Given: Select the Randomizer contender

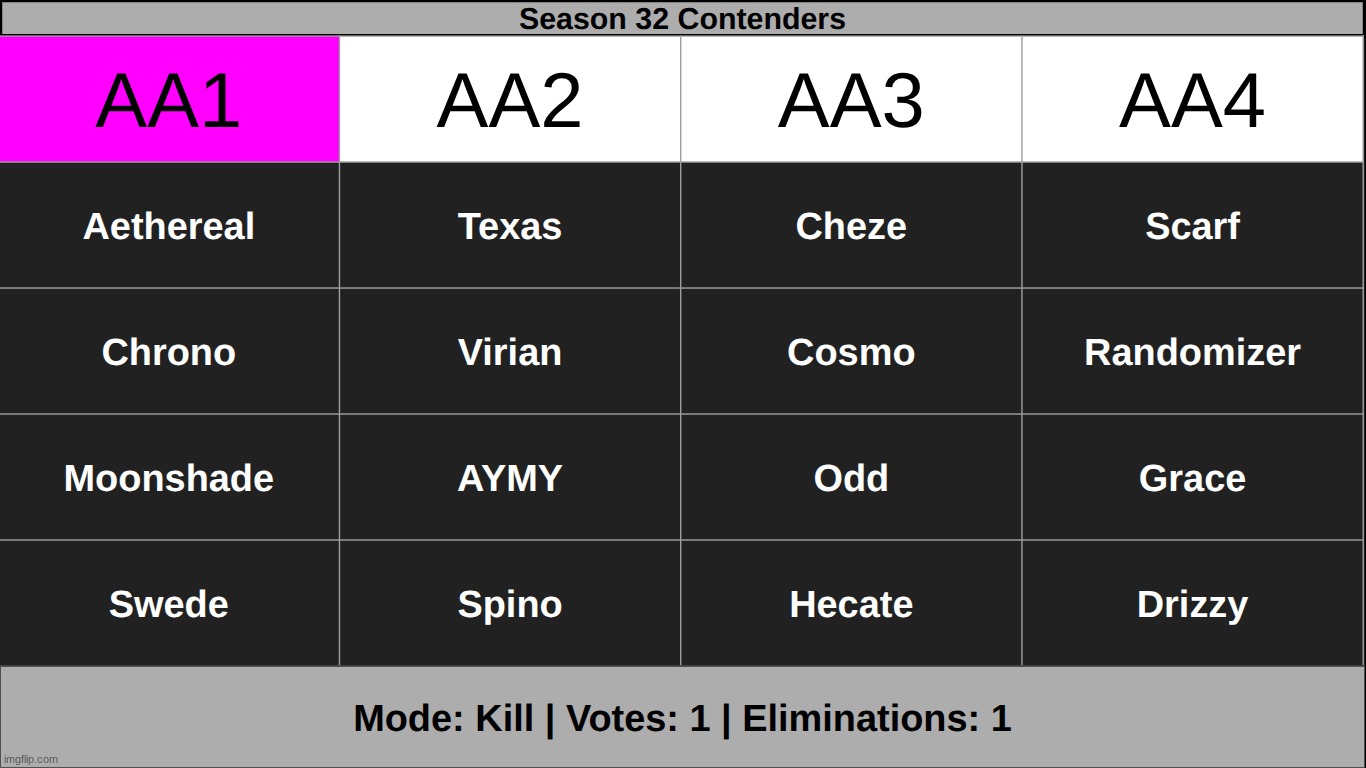Looking at the screenshot, I should point(1192,351).
